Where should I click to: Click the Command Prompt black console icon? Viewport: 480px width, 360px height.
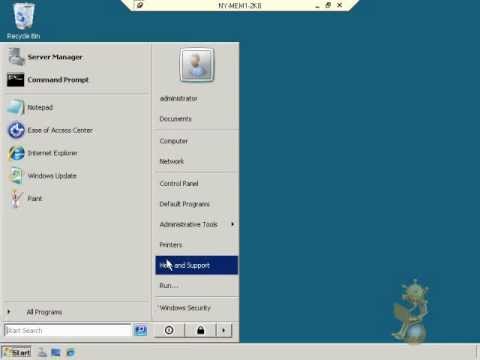pyautogui.click(x=15, y=80)
